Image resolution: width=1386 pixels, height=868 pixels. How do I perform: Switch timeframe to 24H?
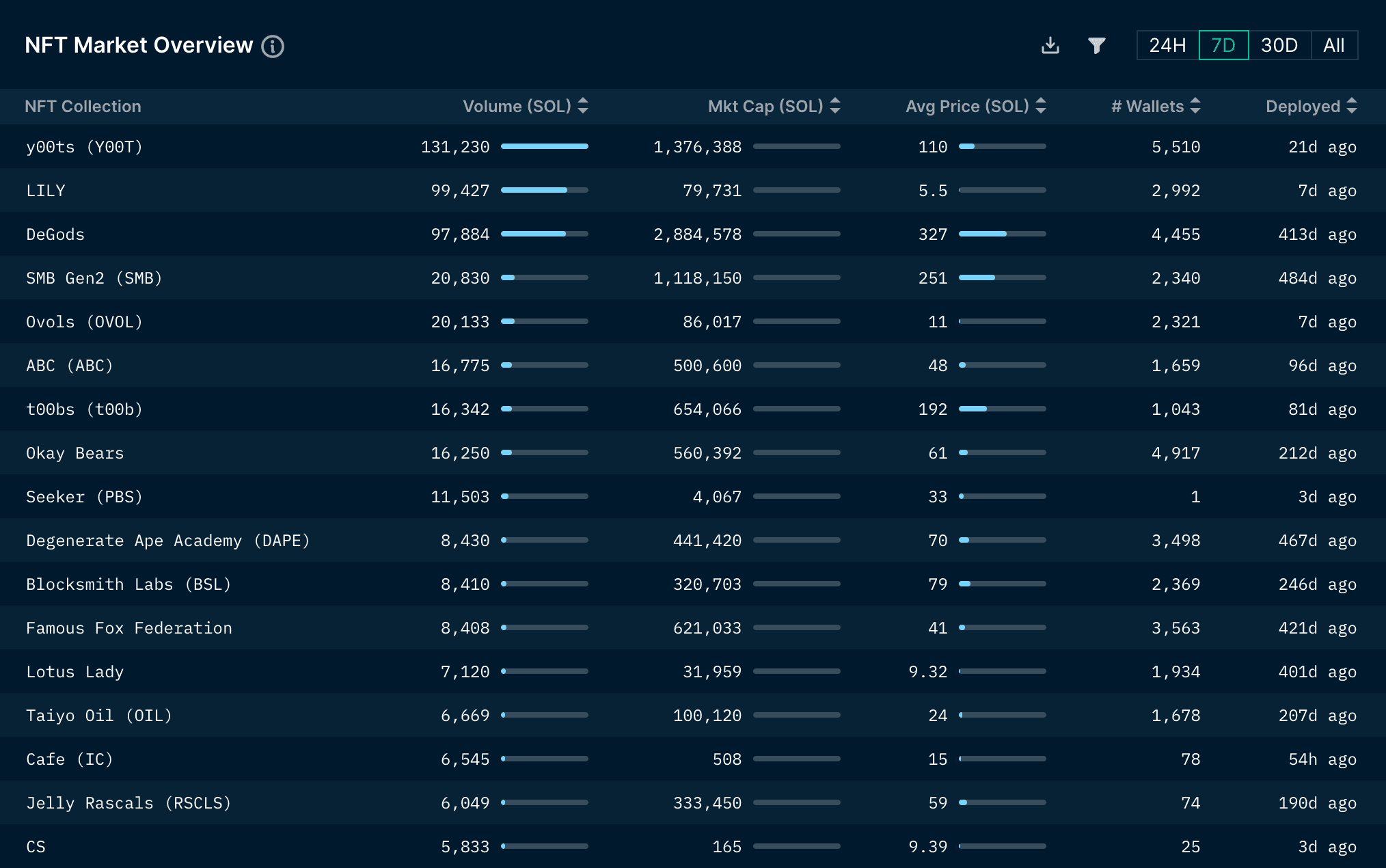[x=1167, y=46]
